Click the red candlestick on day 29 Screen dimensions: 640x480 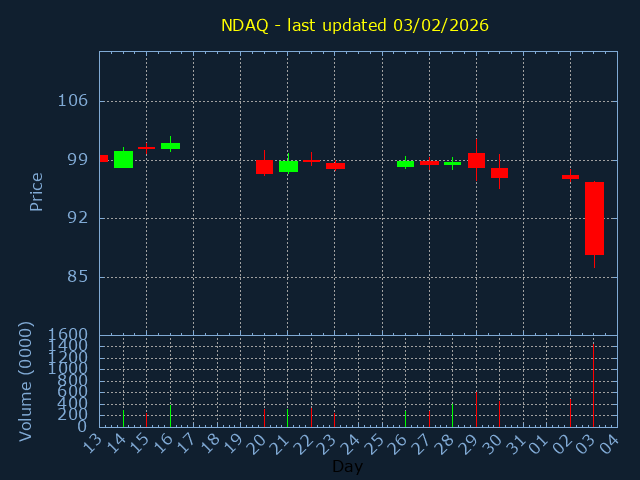pyautogui.click(x=476, y=160)
